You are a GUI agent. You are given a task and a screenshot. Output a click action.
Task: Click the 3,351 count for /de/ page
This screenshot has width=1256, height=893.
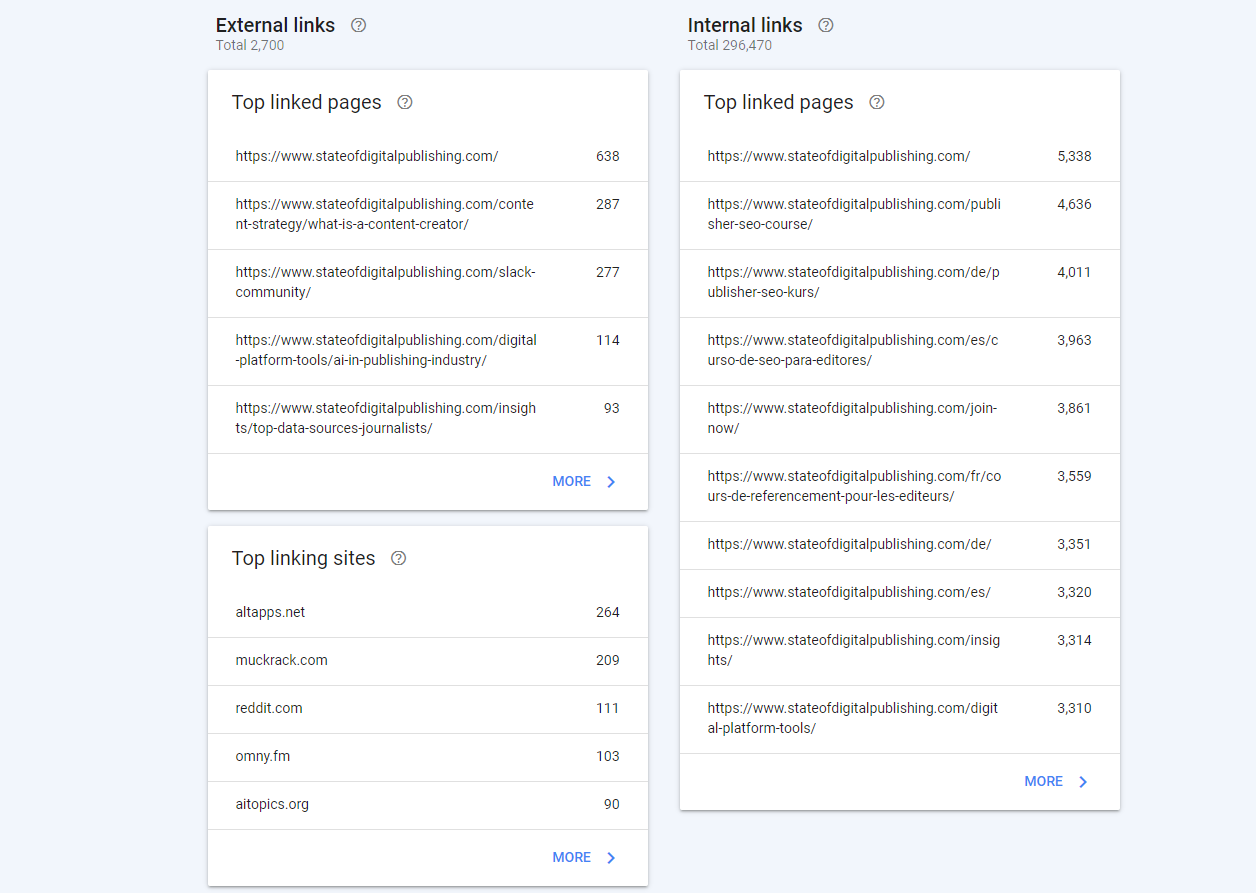[x=1074, y=544]
